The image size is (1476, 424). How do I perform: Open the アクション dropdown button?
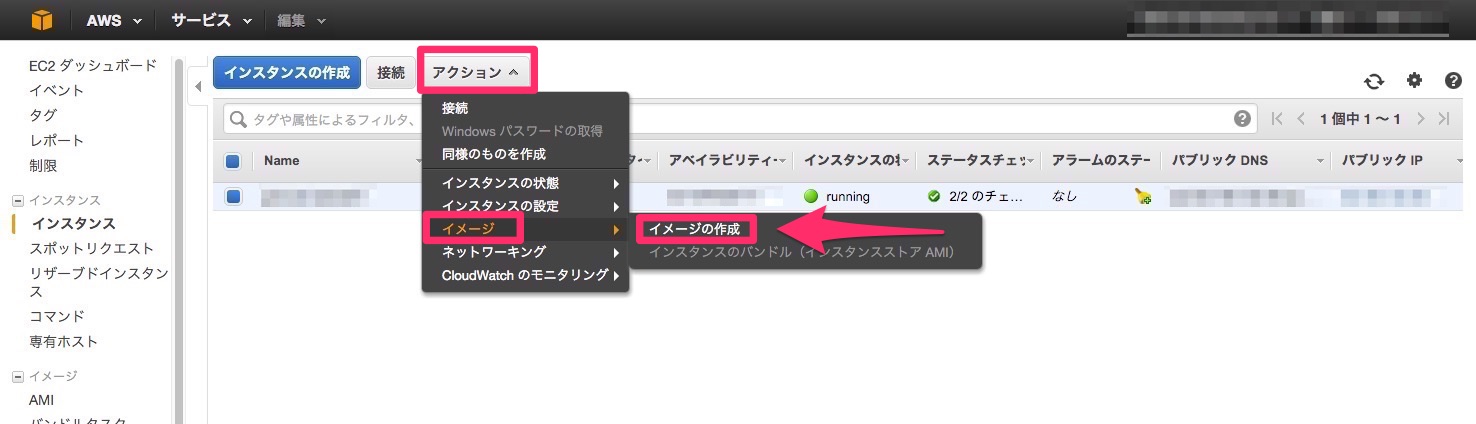[476, 72]
